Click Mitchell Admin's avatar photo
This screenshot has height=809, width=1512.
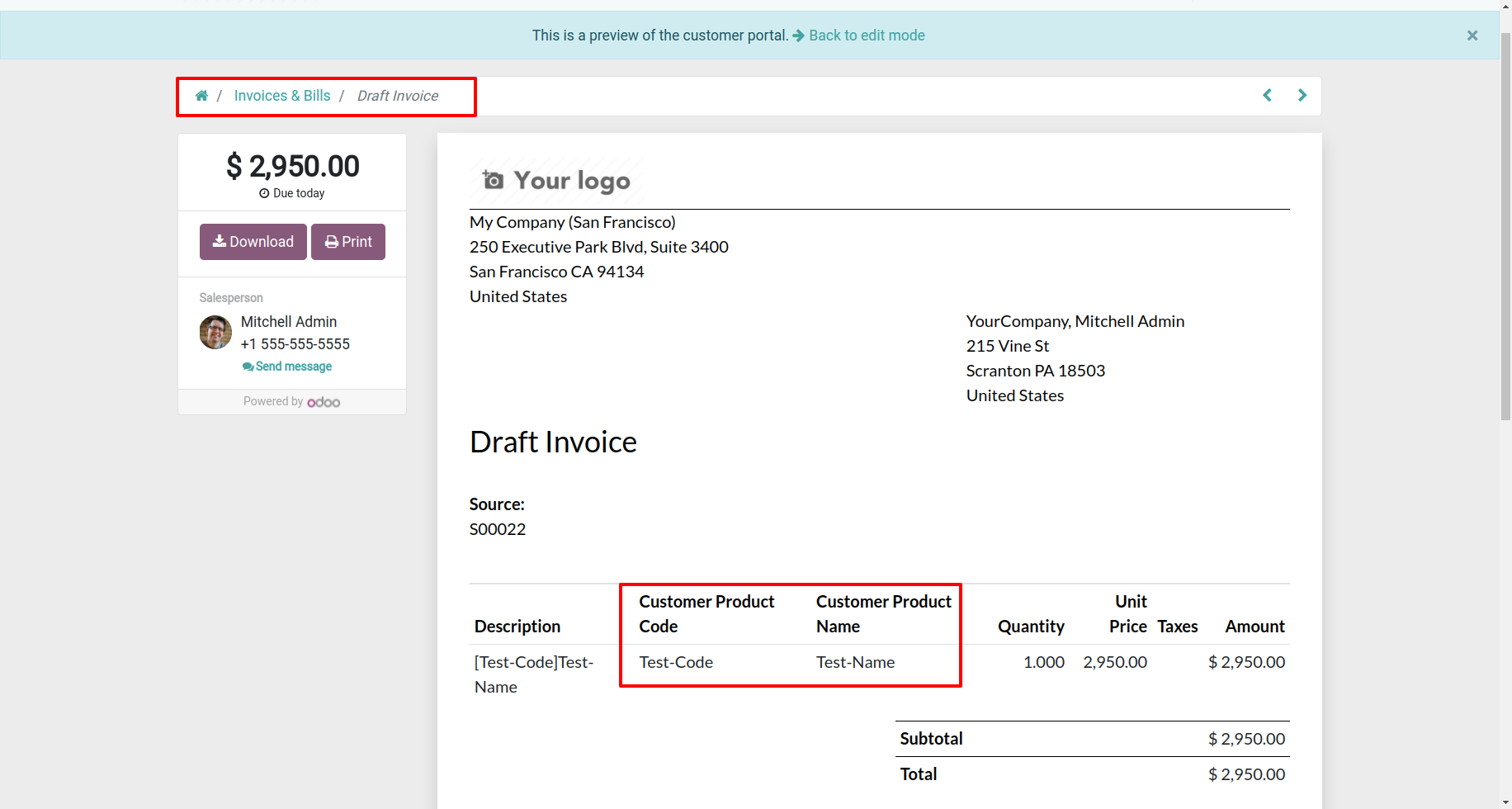[215, 332]
